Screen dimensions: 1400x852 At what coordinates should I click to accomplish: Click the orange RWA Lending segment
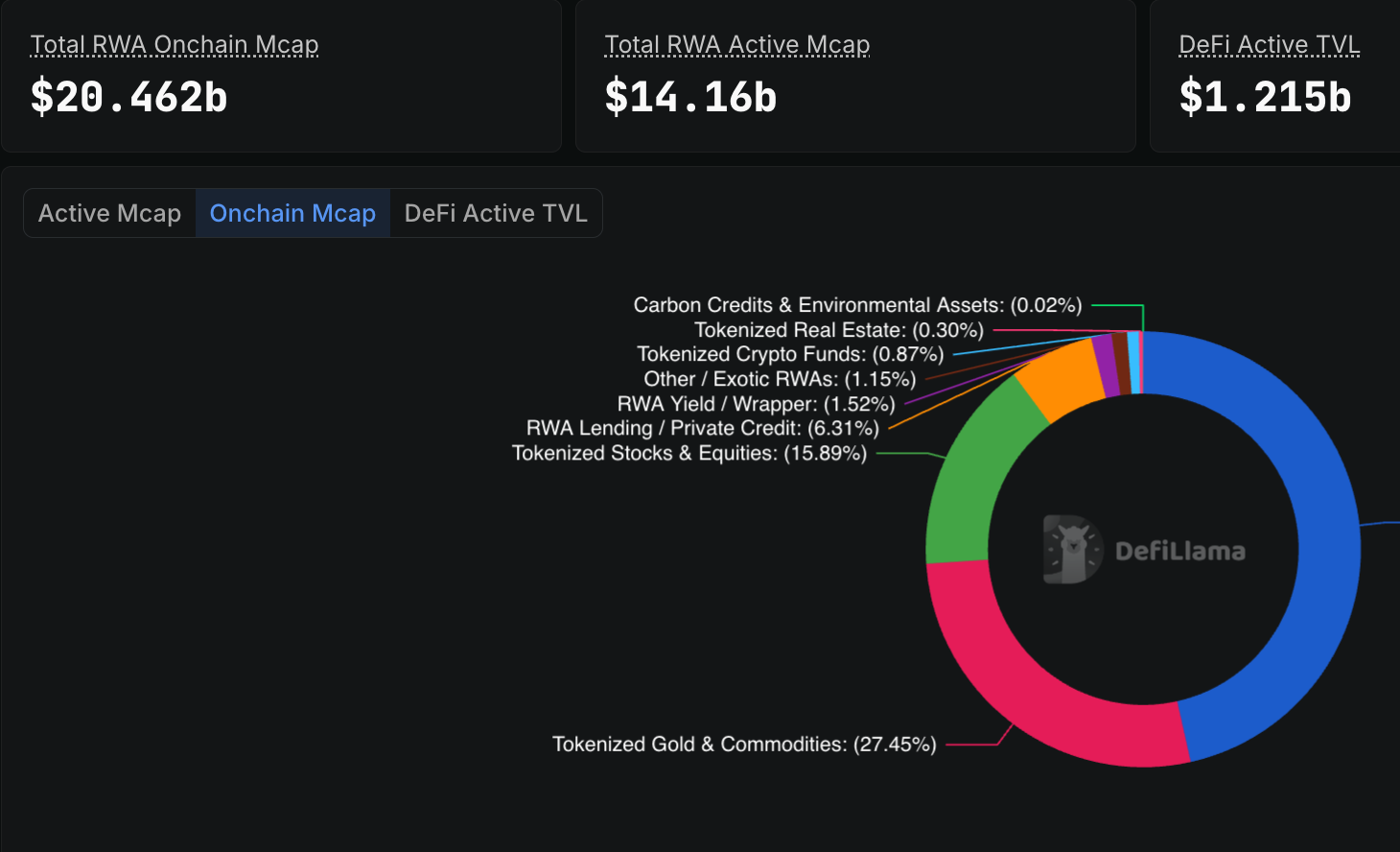click(1061, 380)
